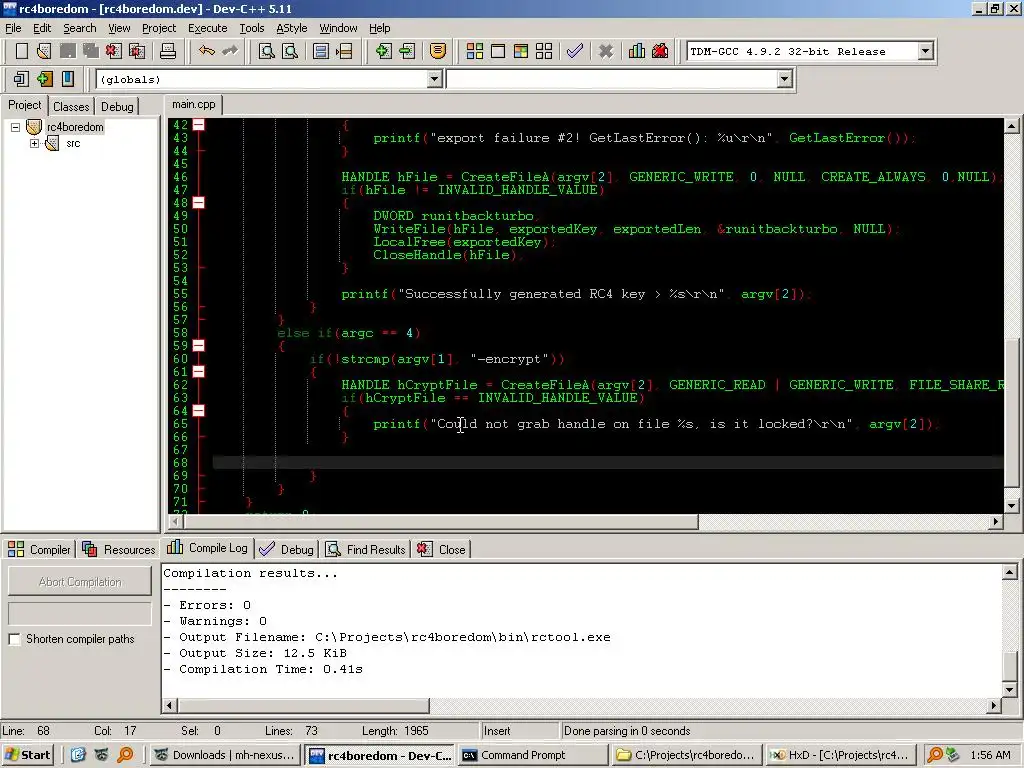
Task: Click the green plus Insert icon on second toolbar row
Action: pos(44,79)
